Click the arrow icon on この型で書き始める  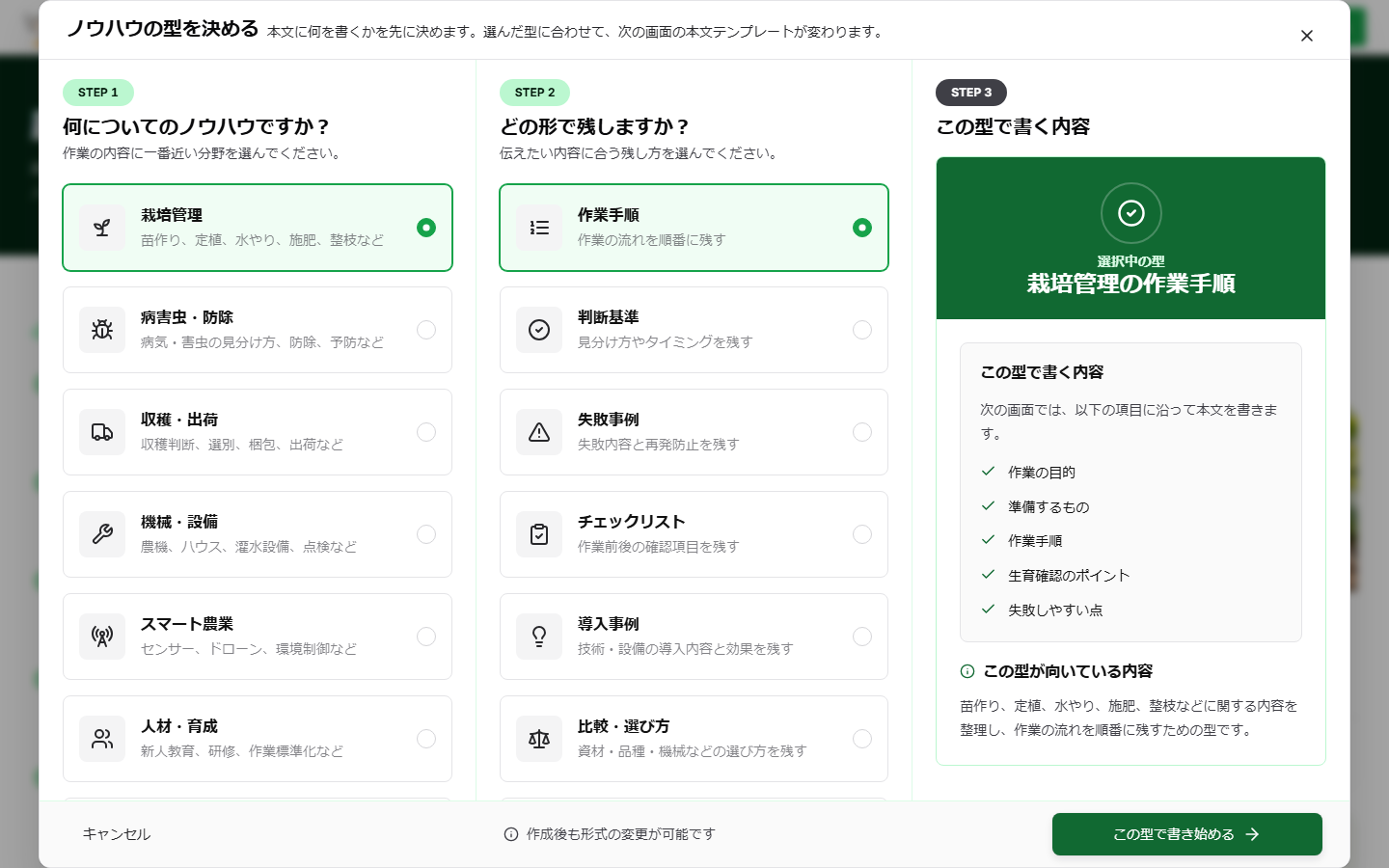(1252, 834)
